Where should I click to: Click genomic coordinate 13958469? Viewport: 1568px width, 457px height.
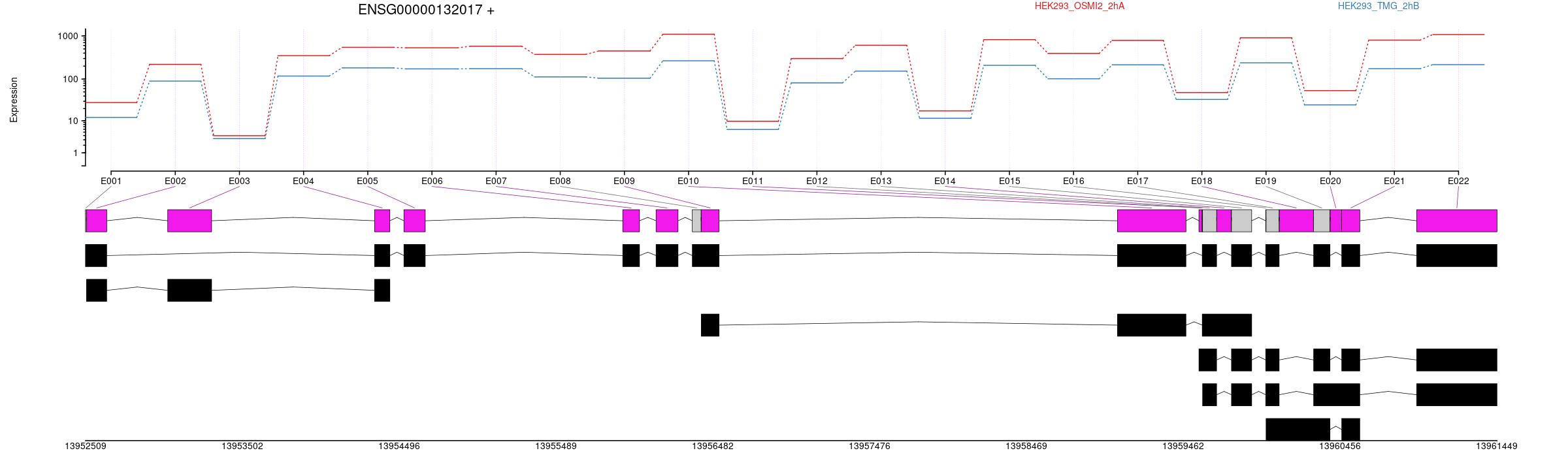click(x=1026, y=447)
